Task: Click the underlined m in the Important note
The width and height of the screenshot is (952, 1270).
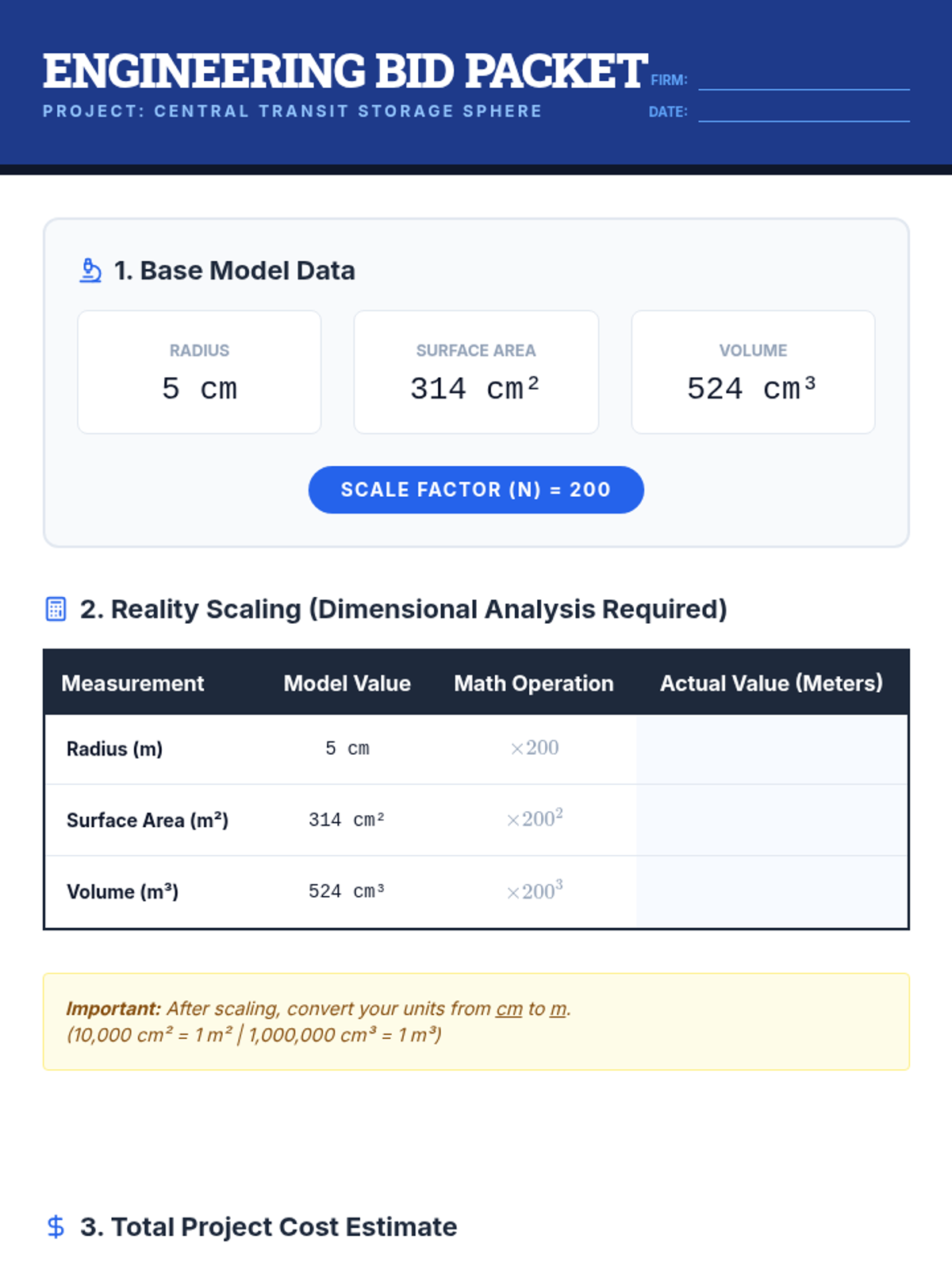Action: tap(558, 1009)
